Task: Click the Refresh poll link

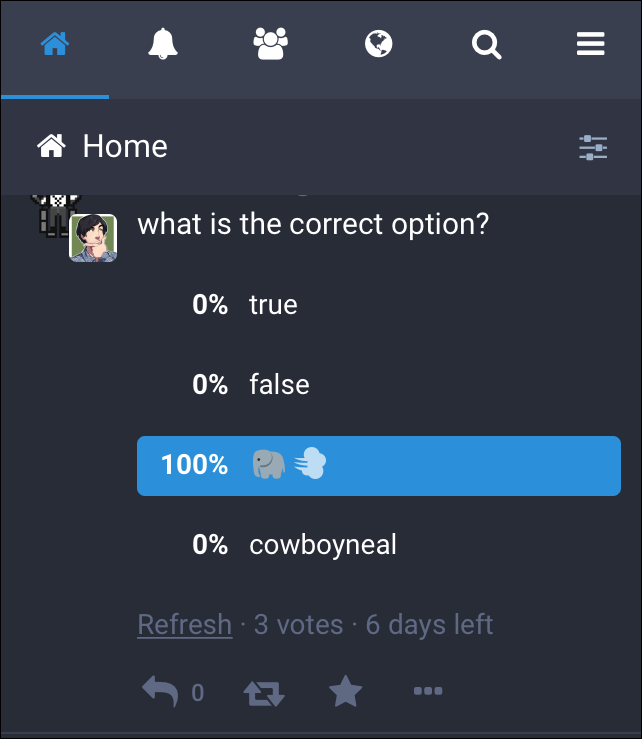Action: coord(184,625)
